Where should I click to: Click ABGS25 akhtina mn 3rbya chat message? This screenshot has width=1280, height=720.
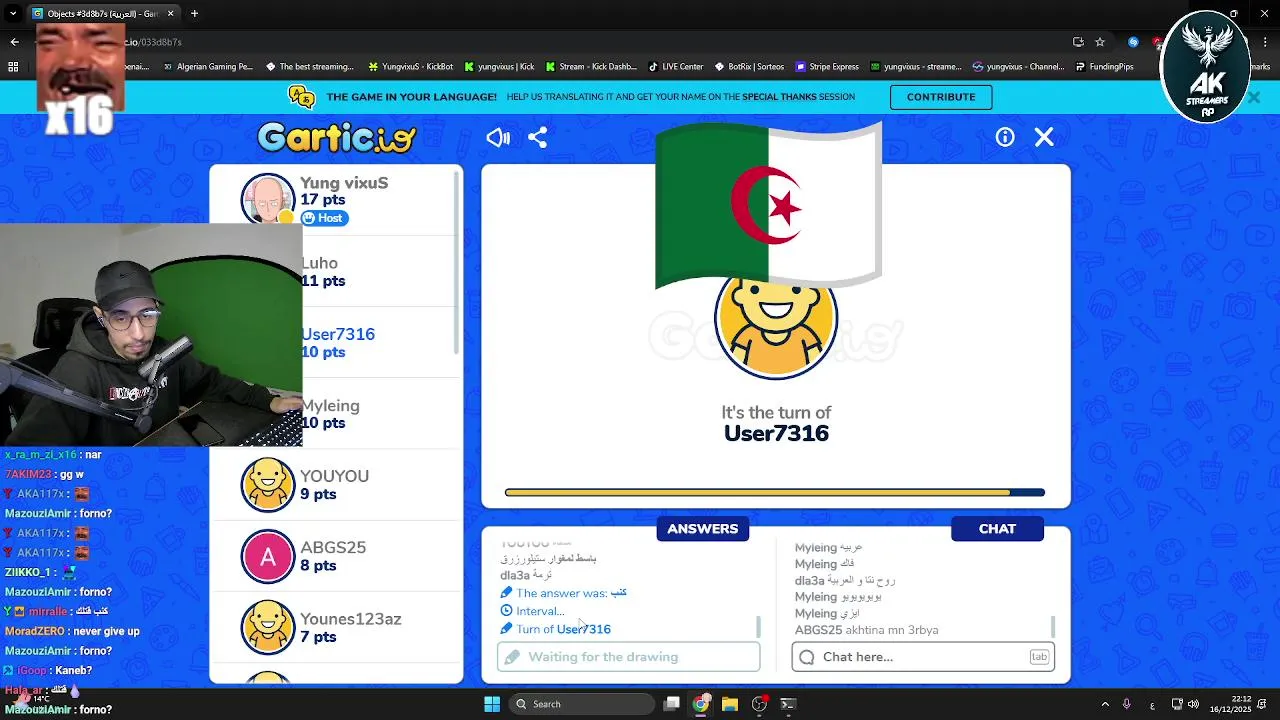pos(866,630)
